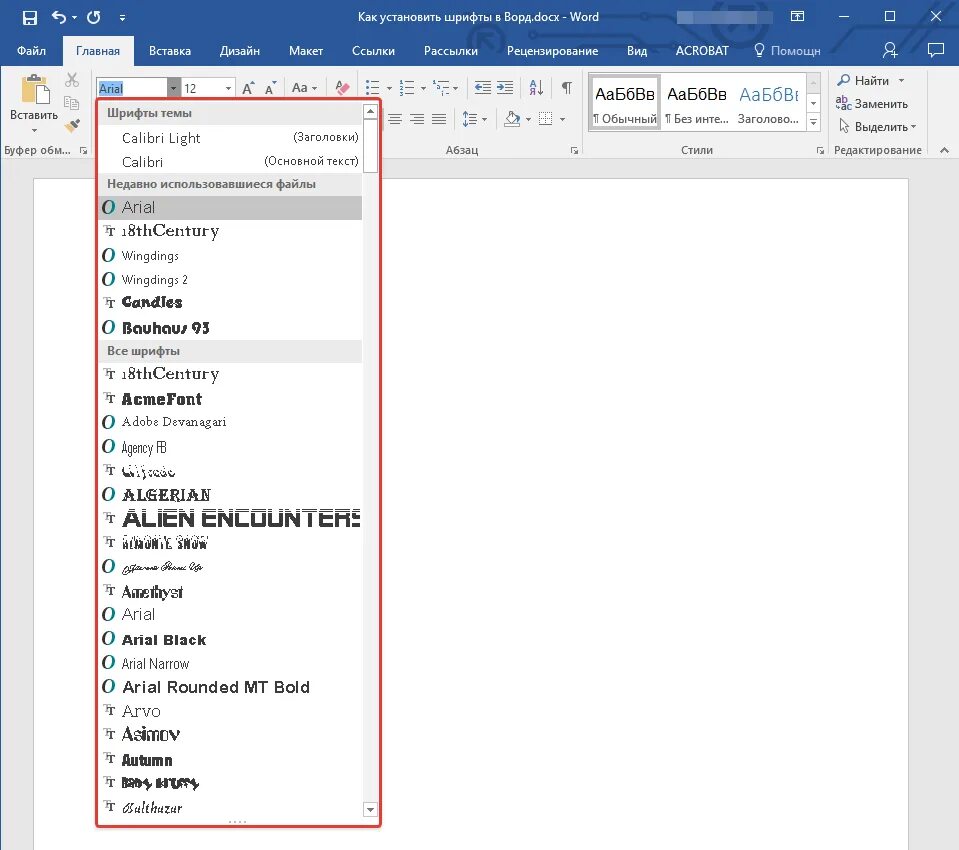This screenshot has width=959, height=850.
Task: Click the Помощн (Tell me) lightbulb box
Action: [x=787, y=51]
